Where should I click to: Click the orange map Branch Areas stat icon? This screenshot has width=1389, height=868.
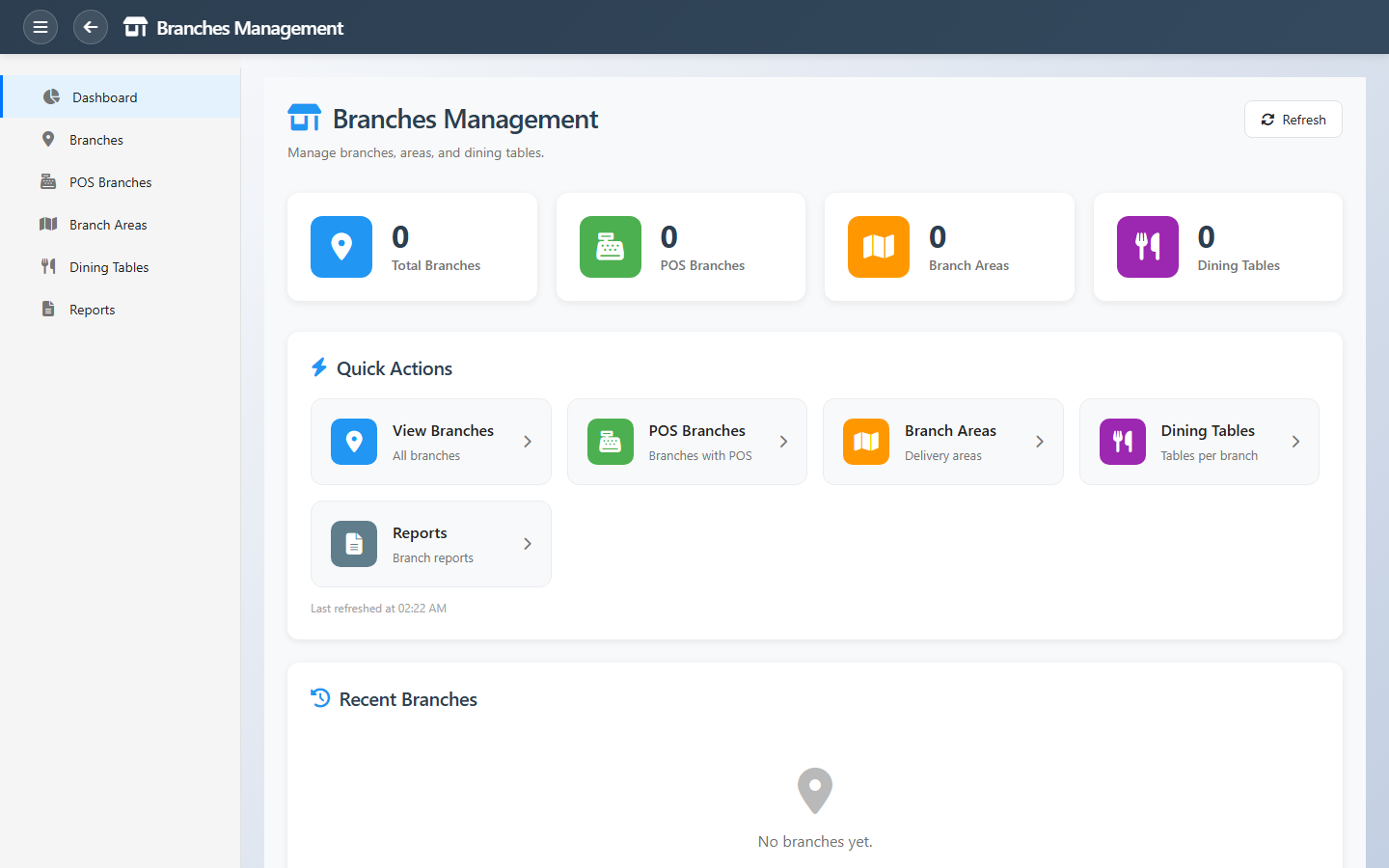tap(879, 247)
